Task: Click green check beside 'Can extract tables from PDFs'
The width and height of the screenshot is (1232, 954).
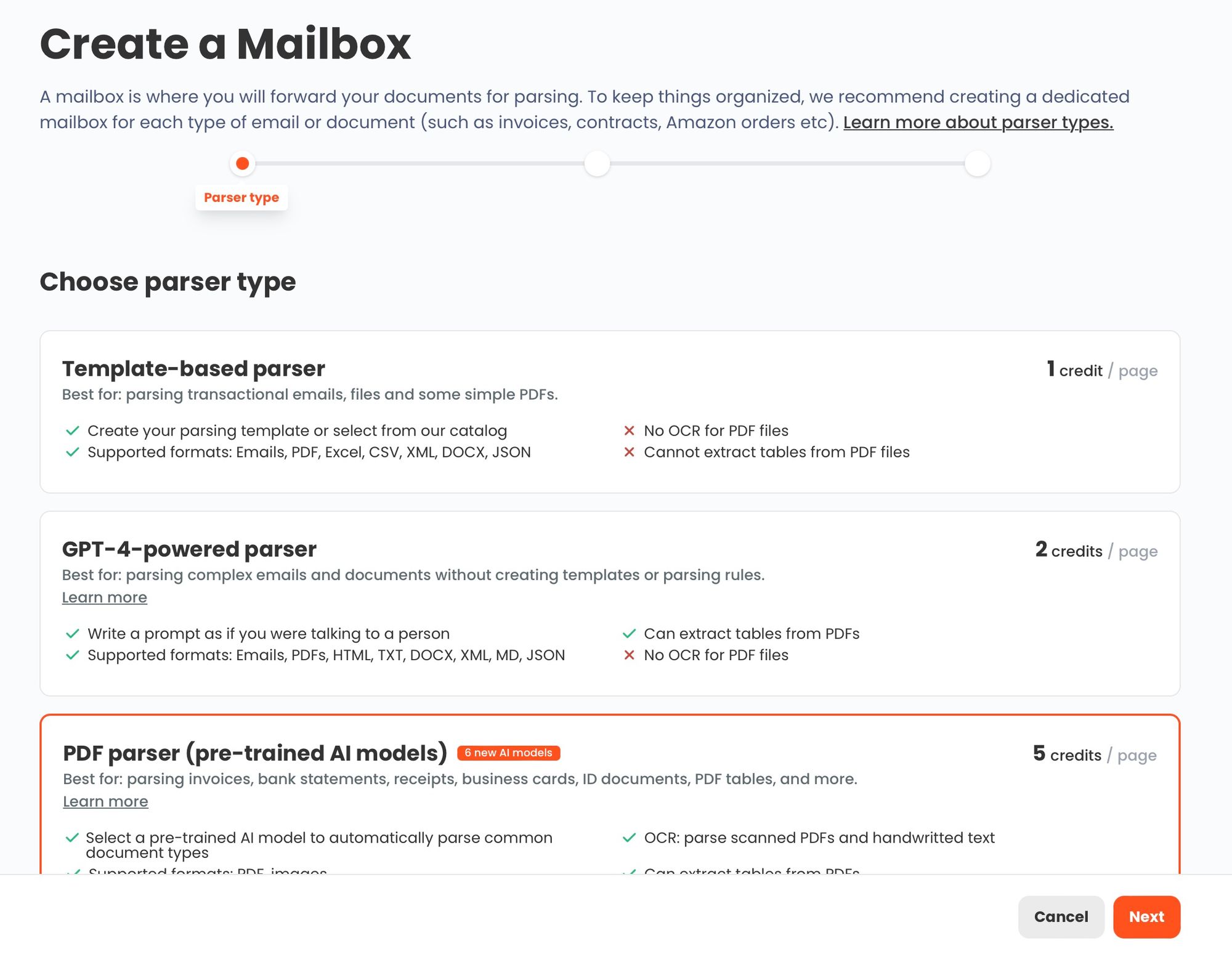Action: point(629,634)
